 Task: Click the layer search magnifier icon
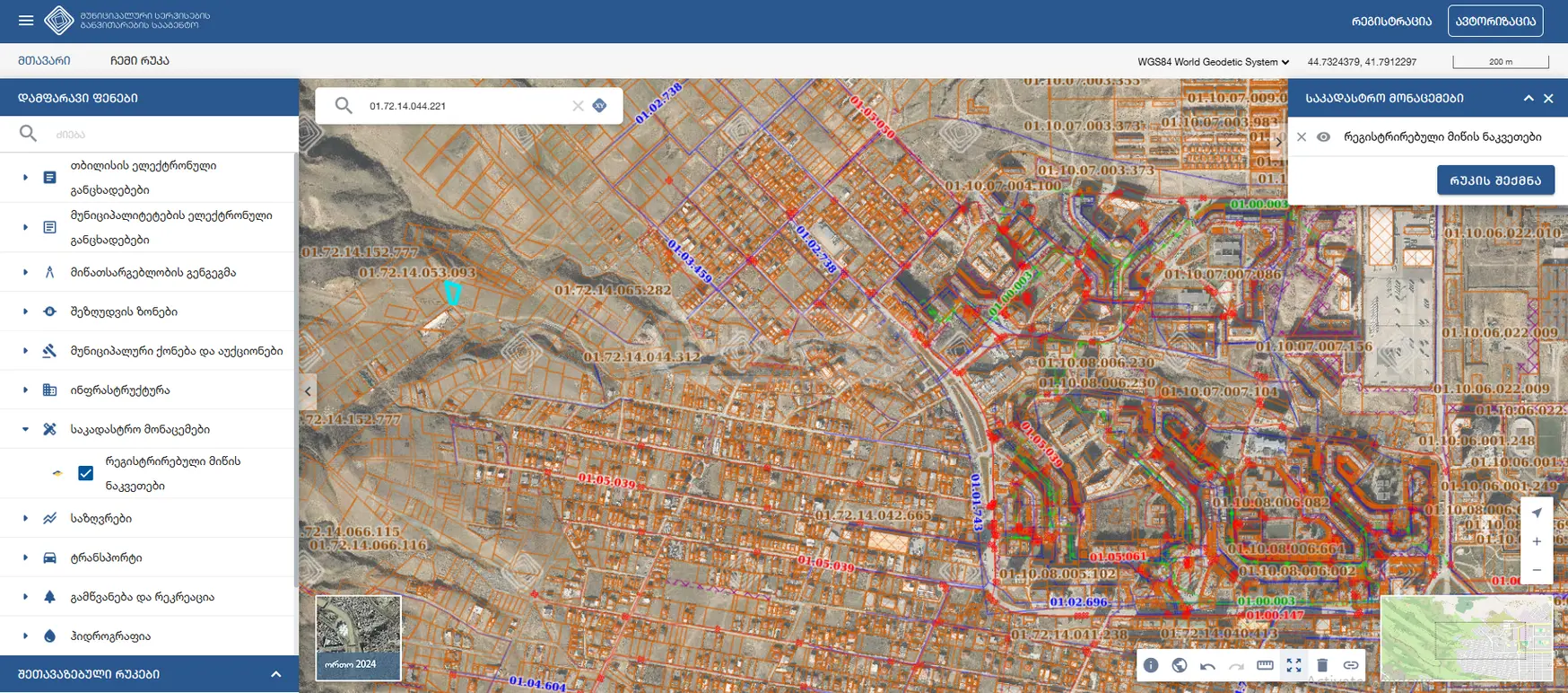29,134
